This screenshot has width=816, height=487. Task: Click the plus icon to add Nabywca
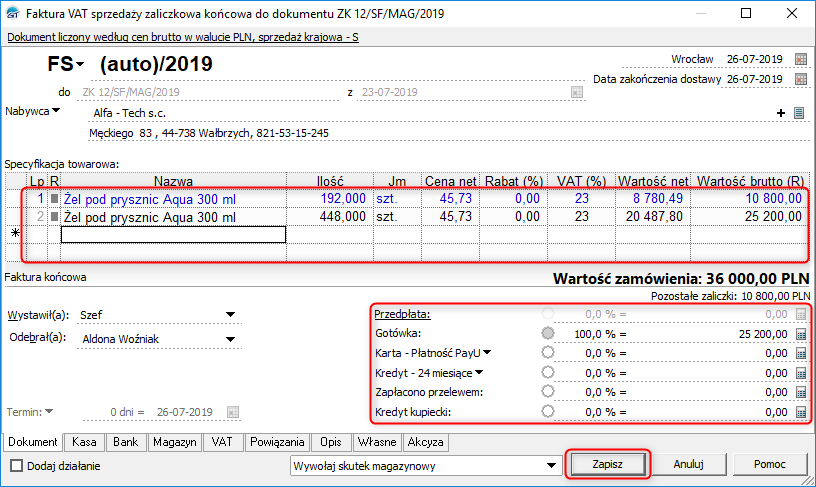click(780, 113)
